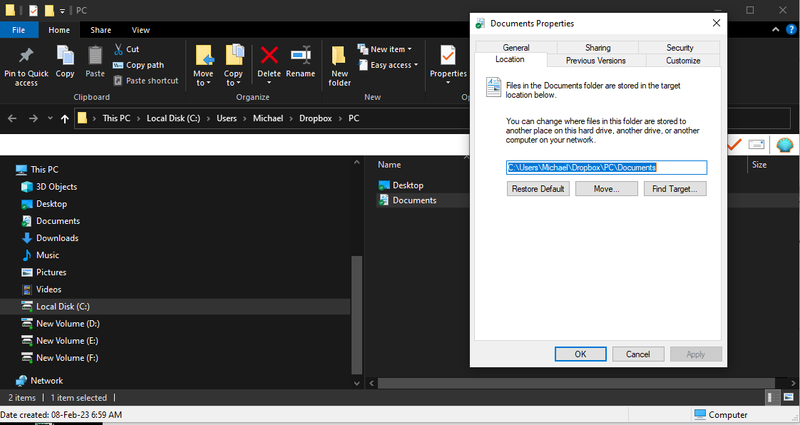
Task: Switch to the View ribbon tab
Action: 141,30
